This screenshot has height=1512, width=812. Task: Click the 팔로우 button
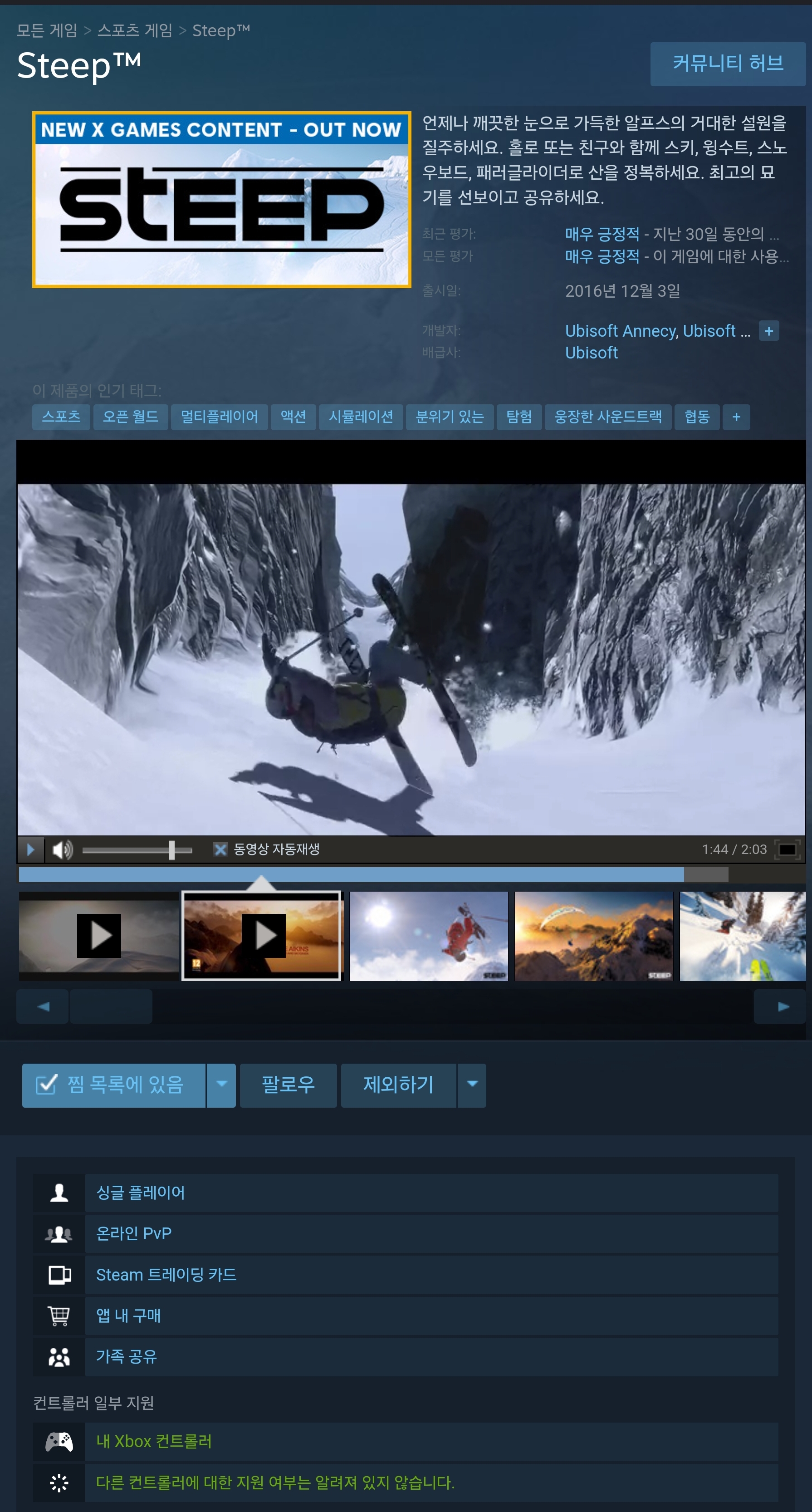(x=288, y=1085)
